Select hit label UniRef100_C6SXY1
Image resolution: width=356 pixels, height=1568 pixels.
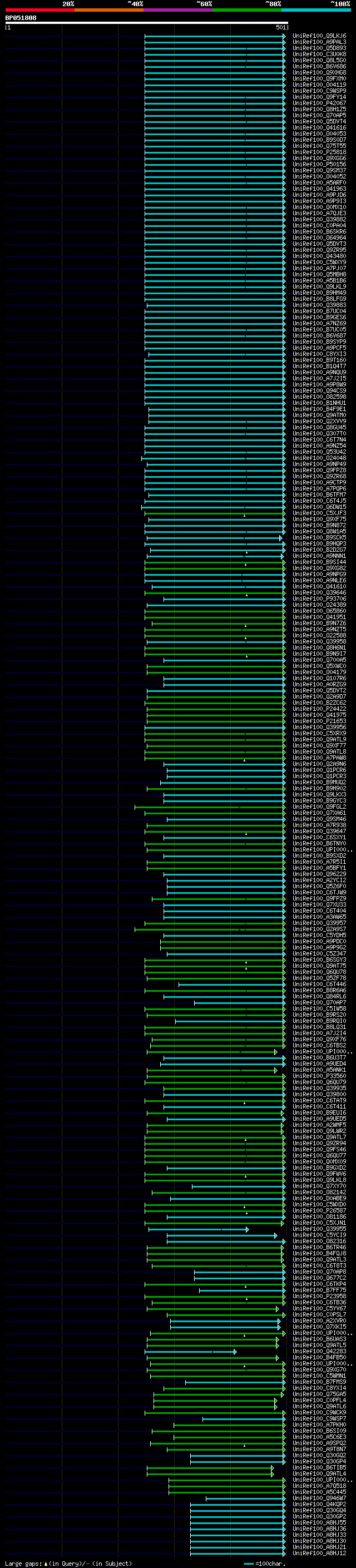[x=319, y=837]
